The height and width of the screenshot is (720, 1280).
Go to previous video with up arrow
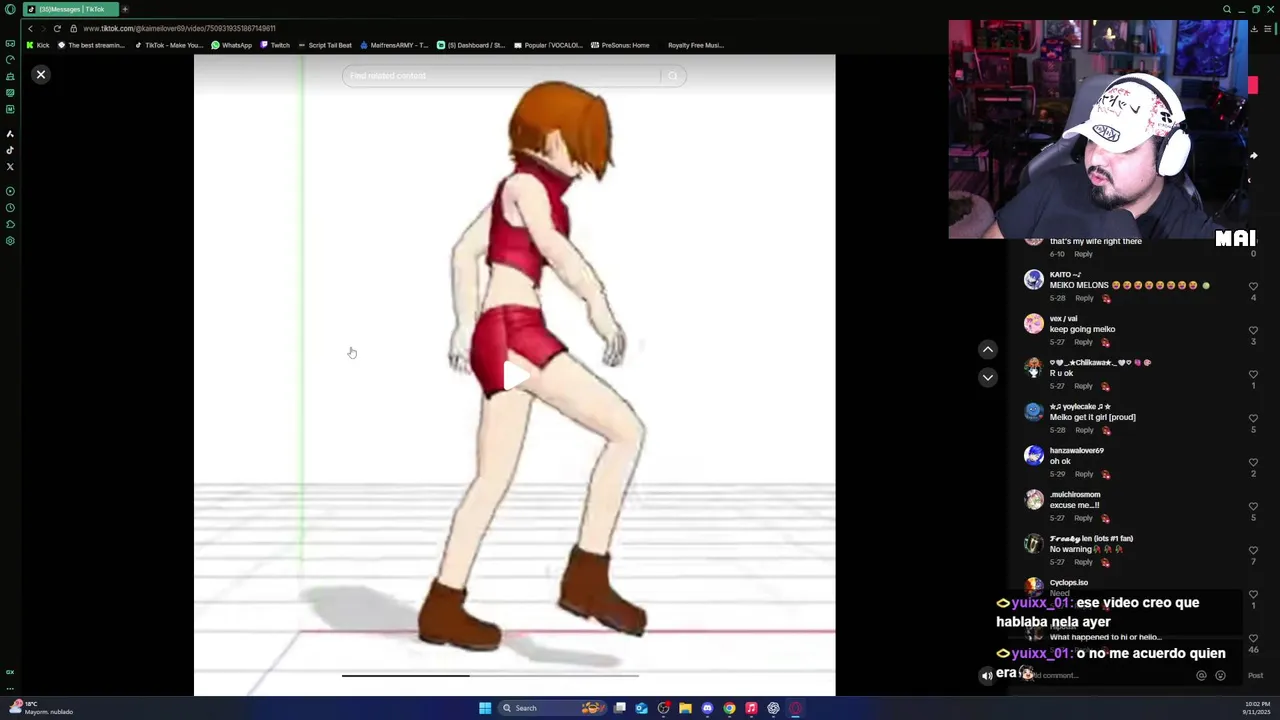pos(988,349)
